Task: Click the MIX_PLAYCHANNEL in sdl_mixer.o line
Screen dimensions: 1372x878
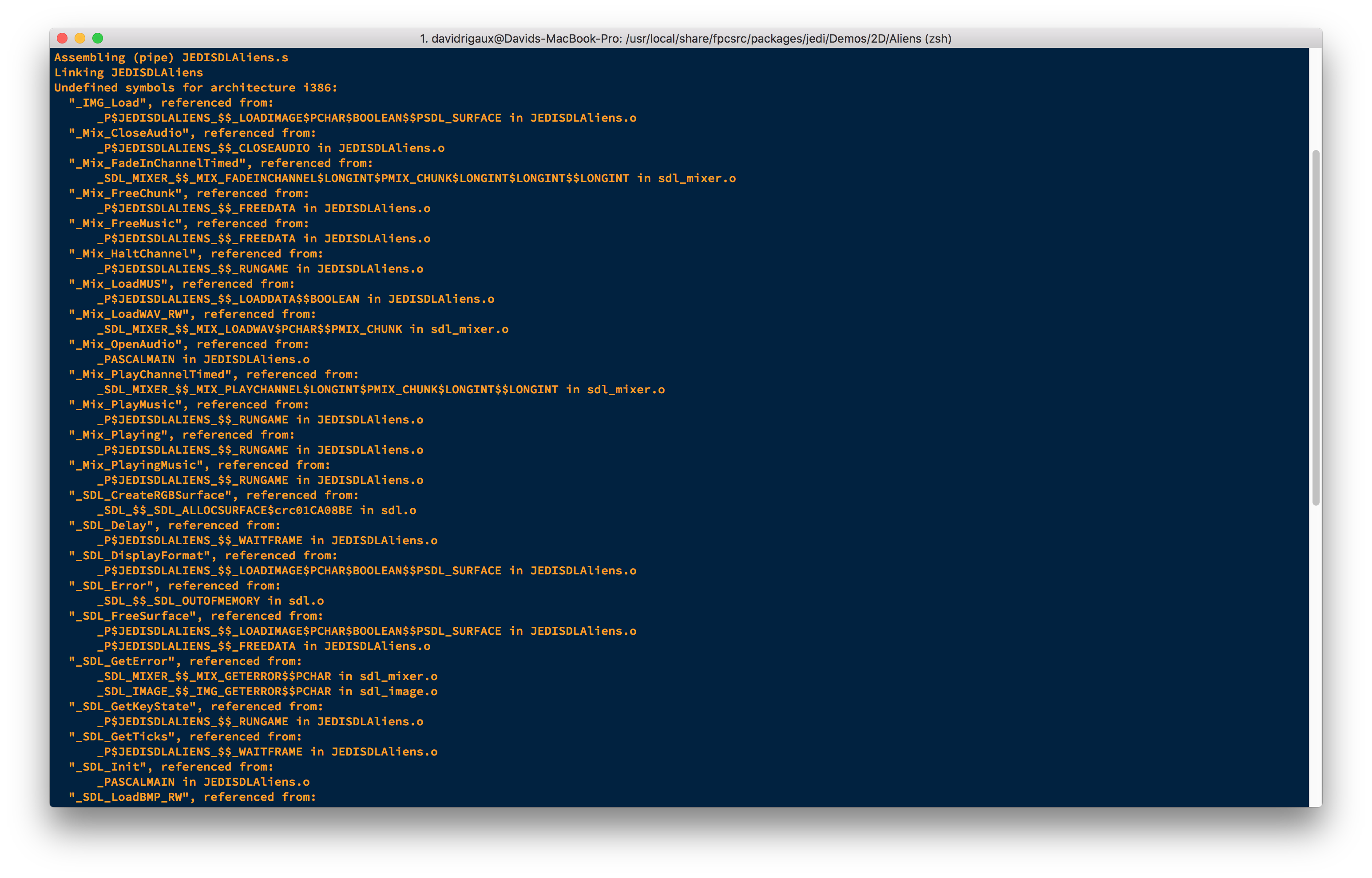Action: coord(381,389)
